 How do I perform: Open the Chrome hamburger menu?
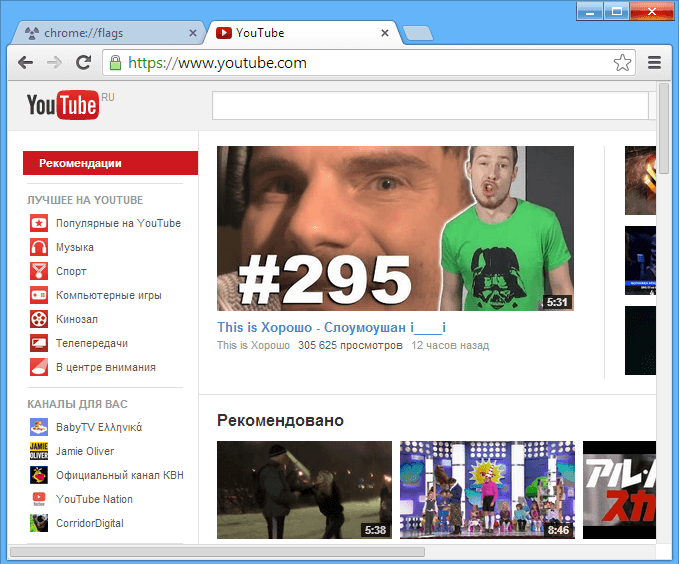point(654,63)
